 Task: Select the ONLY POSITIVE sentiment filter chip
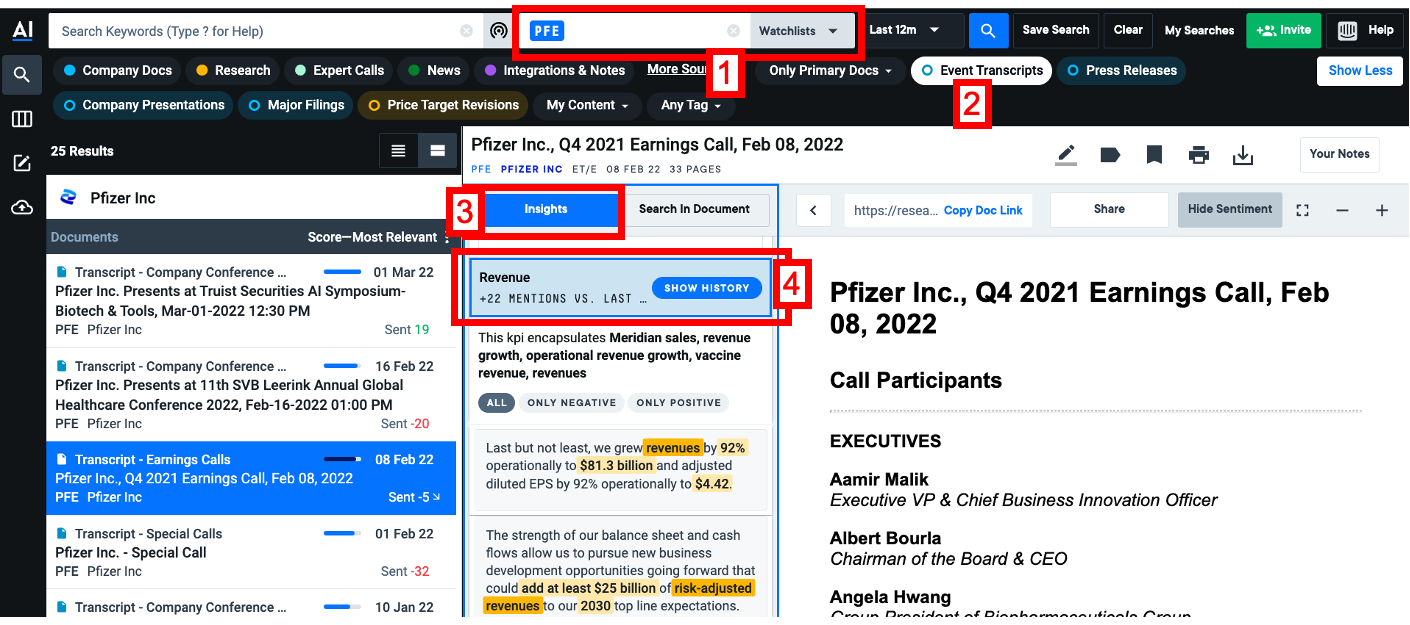click(679, 403)
